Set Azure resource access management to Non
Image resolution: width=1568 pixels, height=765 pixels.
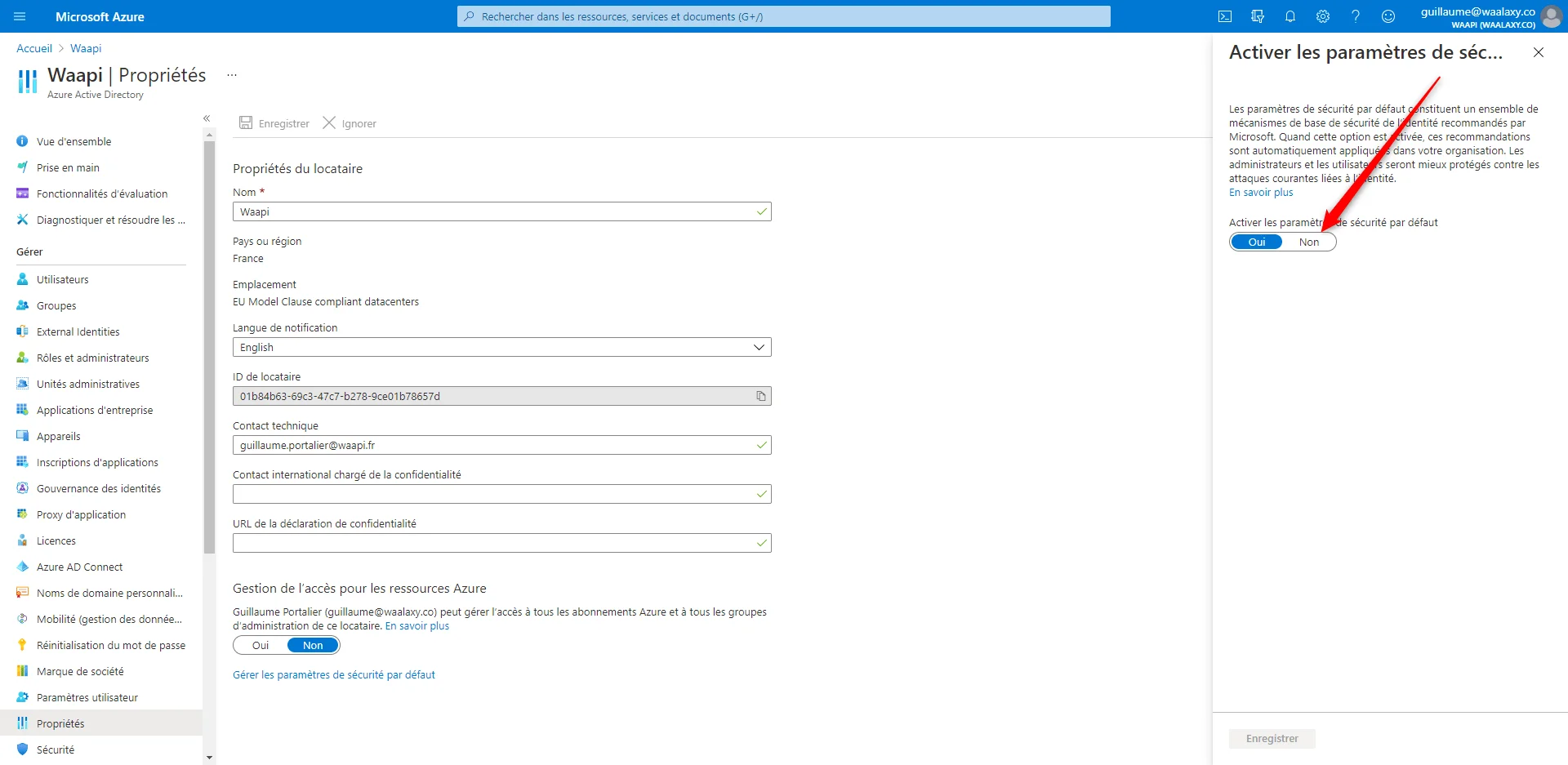click(x=313, y=645)
